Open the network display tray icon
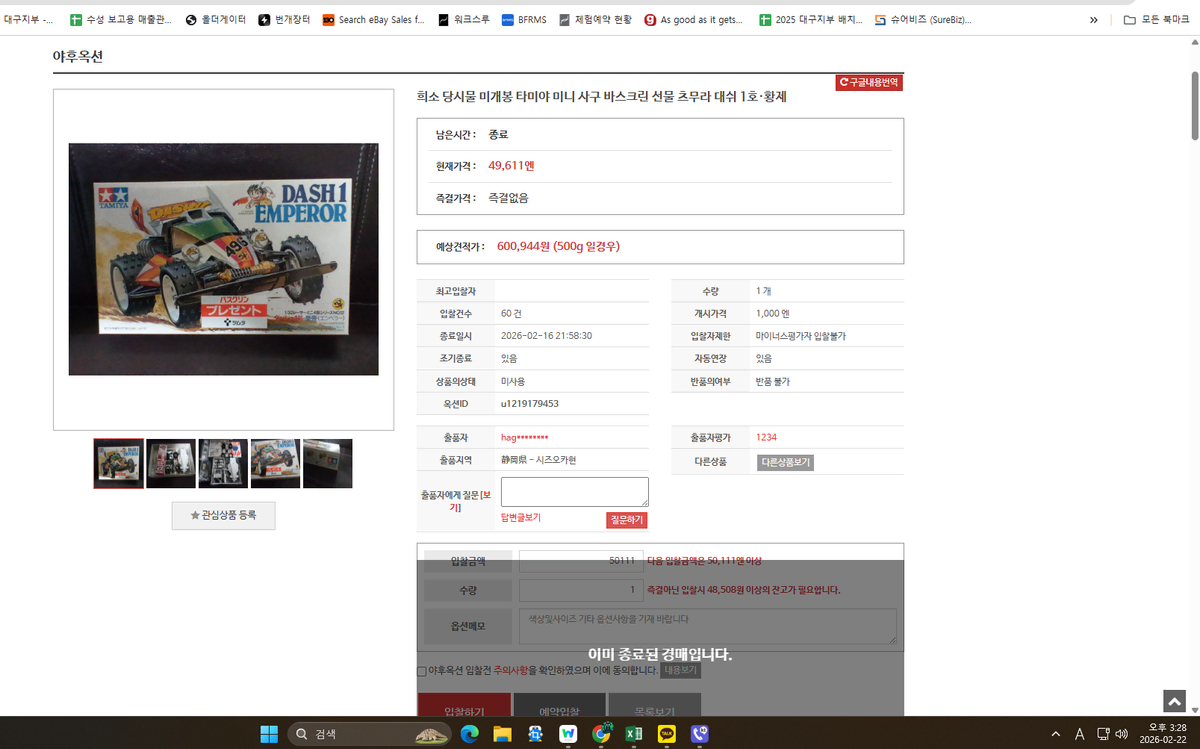The height and width of the screenshot is (749, 1200). pos(1103,734)
